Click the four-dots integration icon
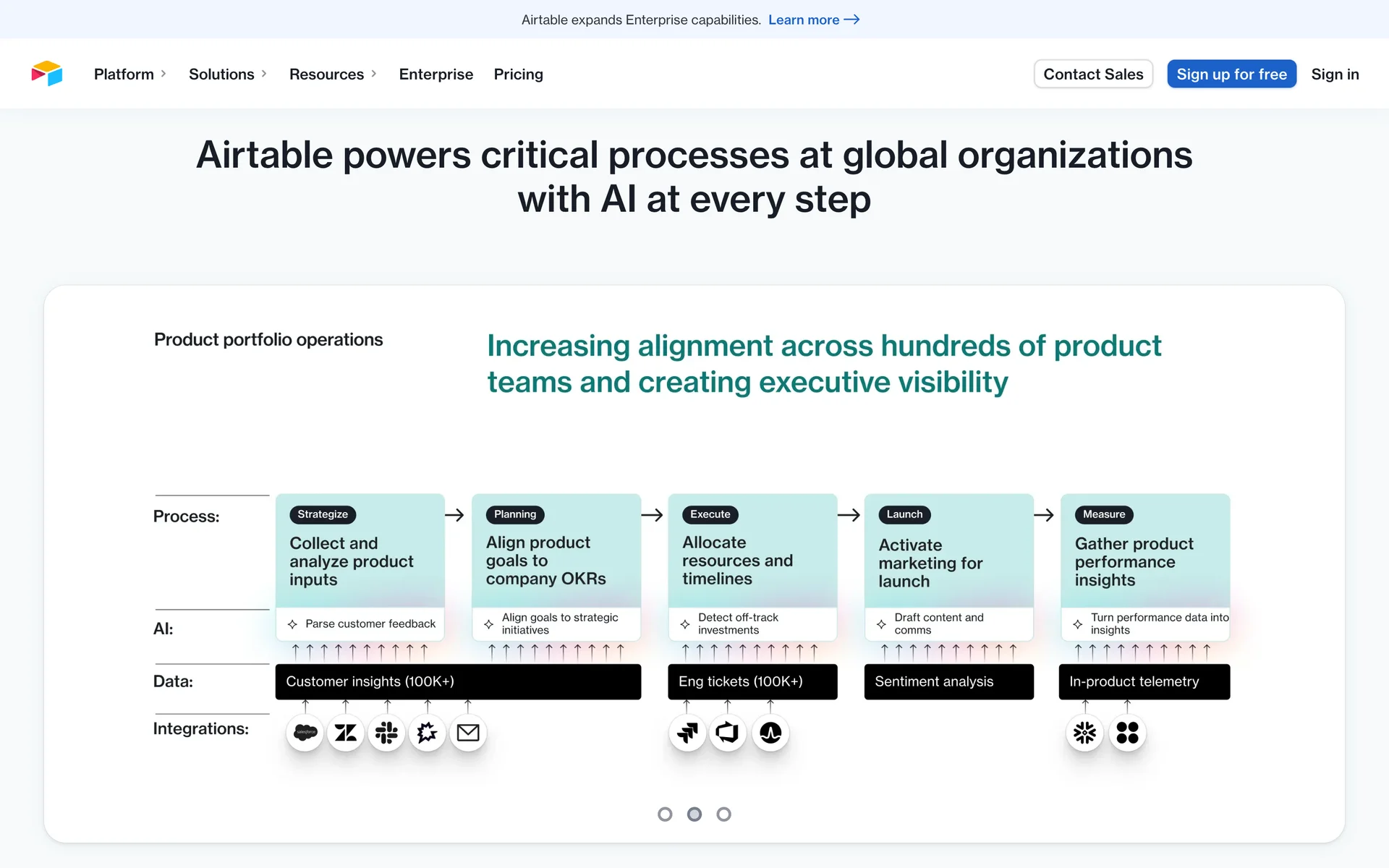The image size is (1389, 868). pos(1127,733)
